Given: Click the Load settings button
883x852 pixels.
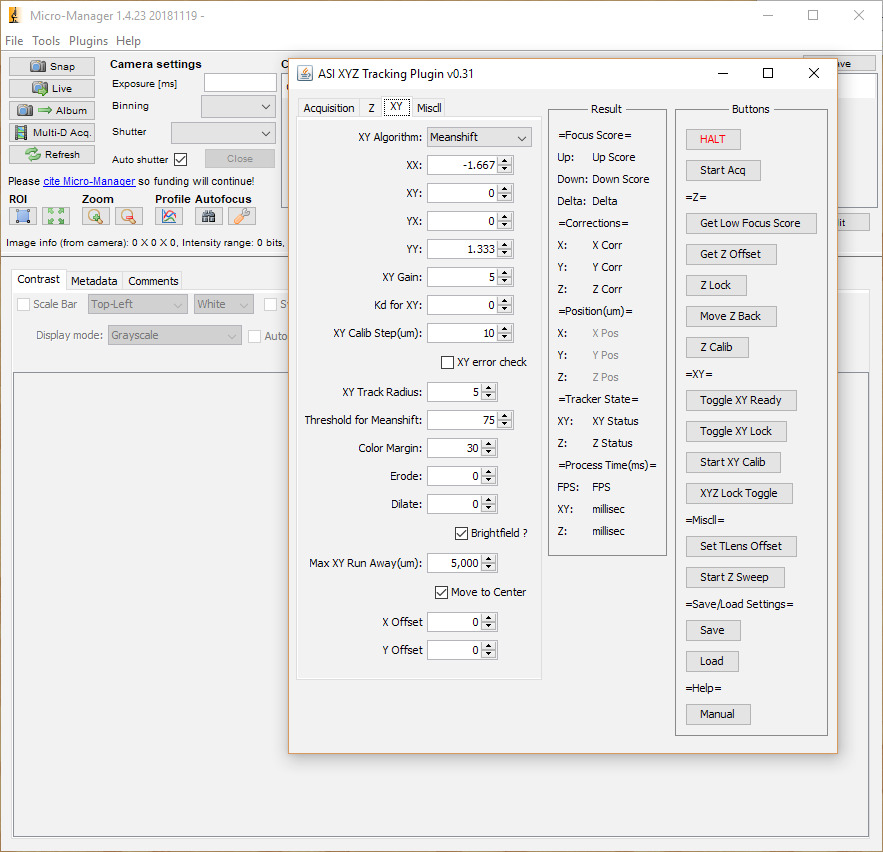Looking at the screenshot, I should coord(712,662).
